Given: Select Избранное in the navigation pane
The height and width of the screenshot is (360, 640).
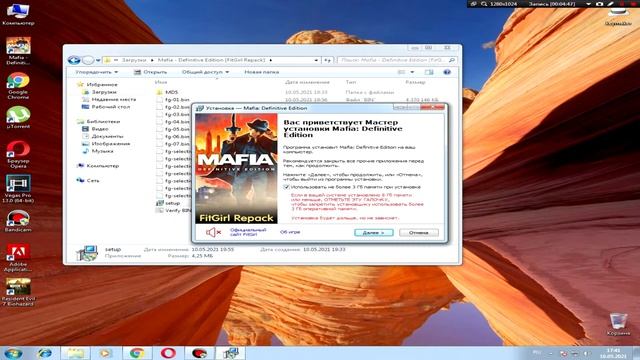Looking at the screenshot, I should click(x=97, y=84).
